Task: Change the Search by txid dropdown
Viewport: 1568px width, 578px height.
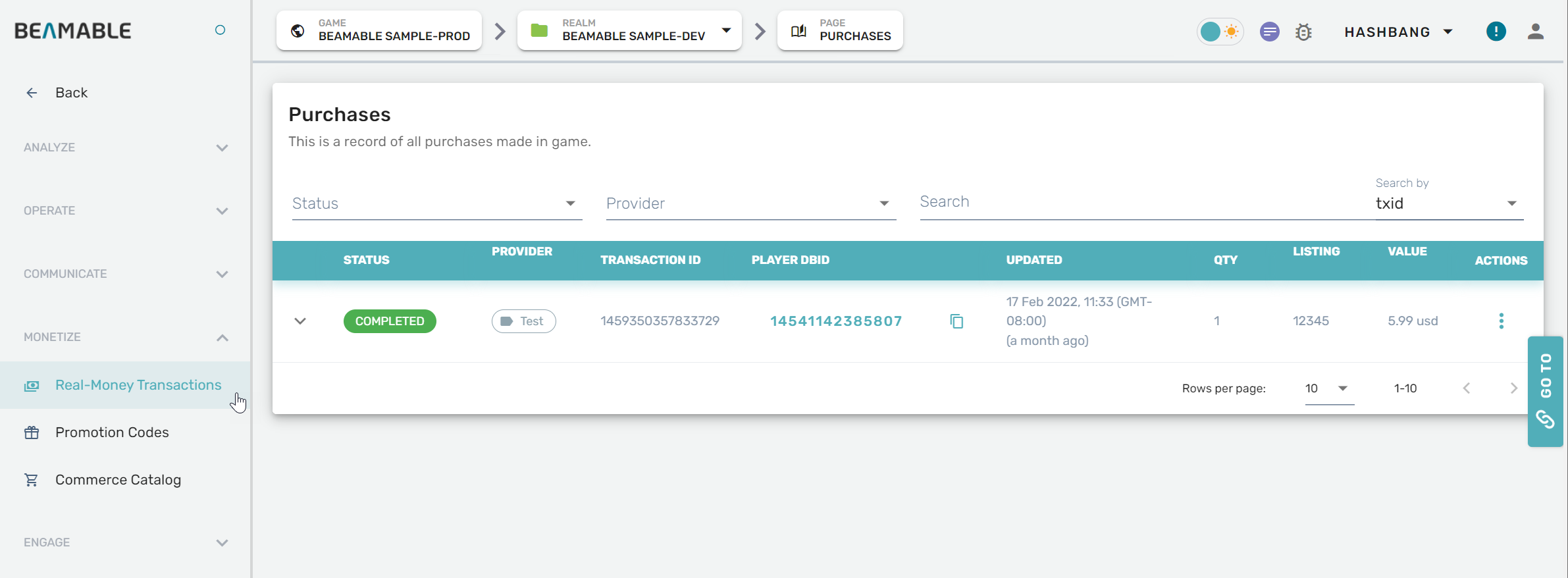Action: [1448, 203]
